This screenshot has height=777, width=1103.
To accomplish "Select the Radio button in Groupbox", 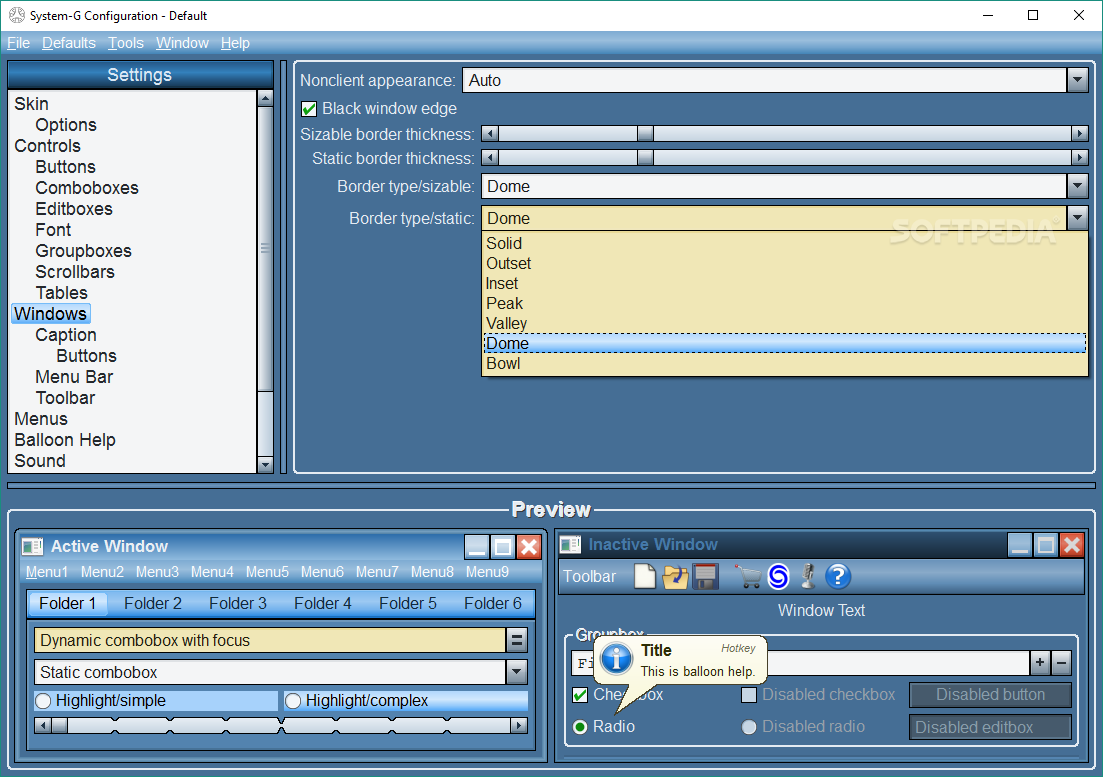I will click(580, 727).
